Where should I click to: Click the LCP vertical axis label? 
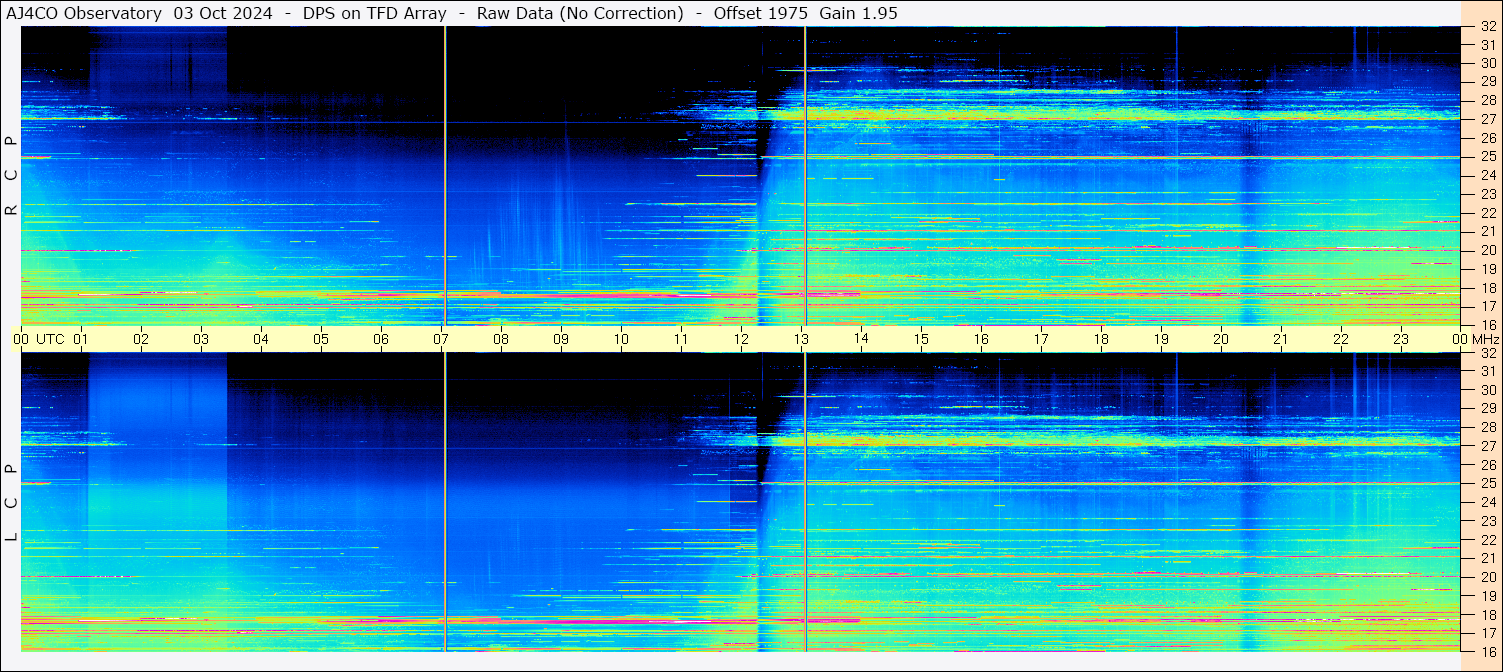pos(11,503)
